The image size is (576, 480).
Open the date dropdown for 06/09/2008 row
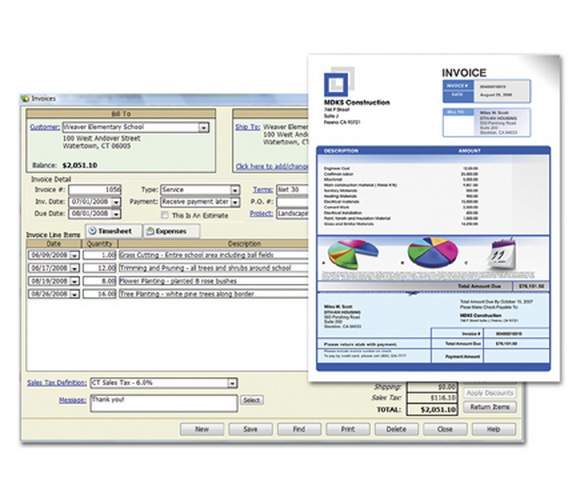coord(74,255)
